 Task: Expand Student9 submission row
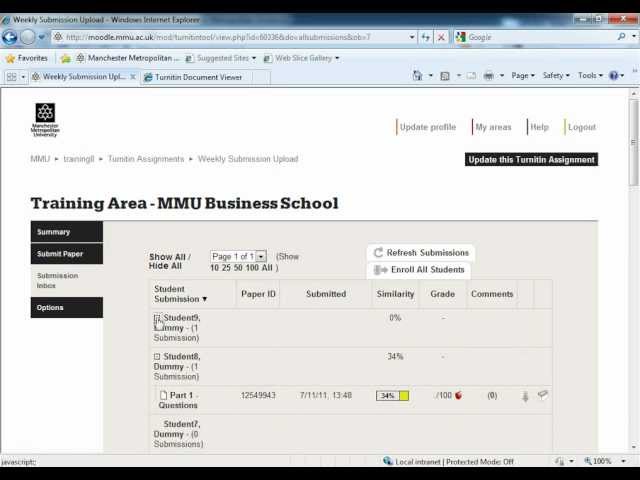tap(158, 318)
